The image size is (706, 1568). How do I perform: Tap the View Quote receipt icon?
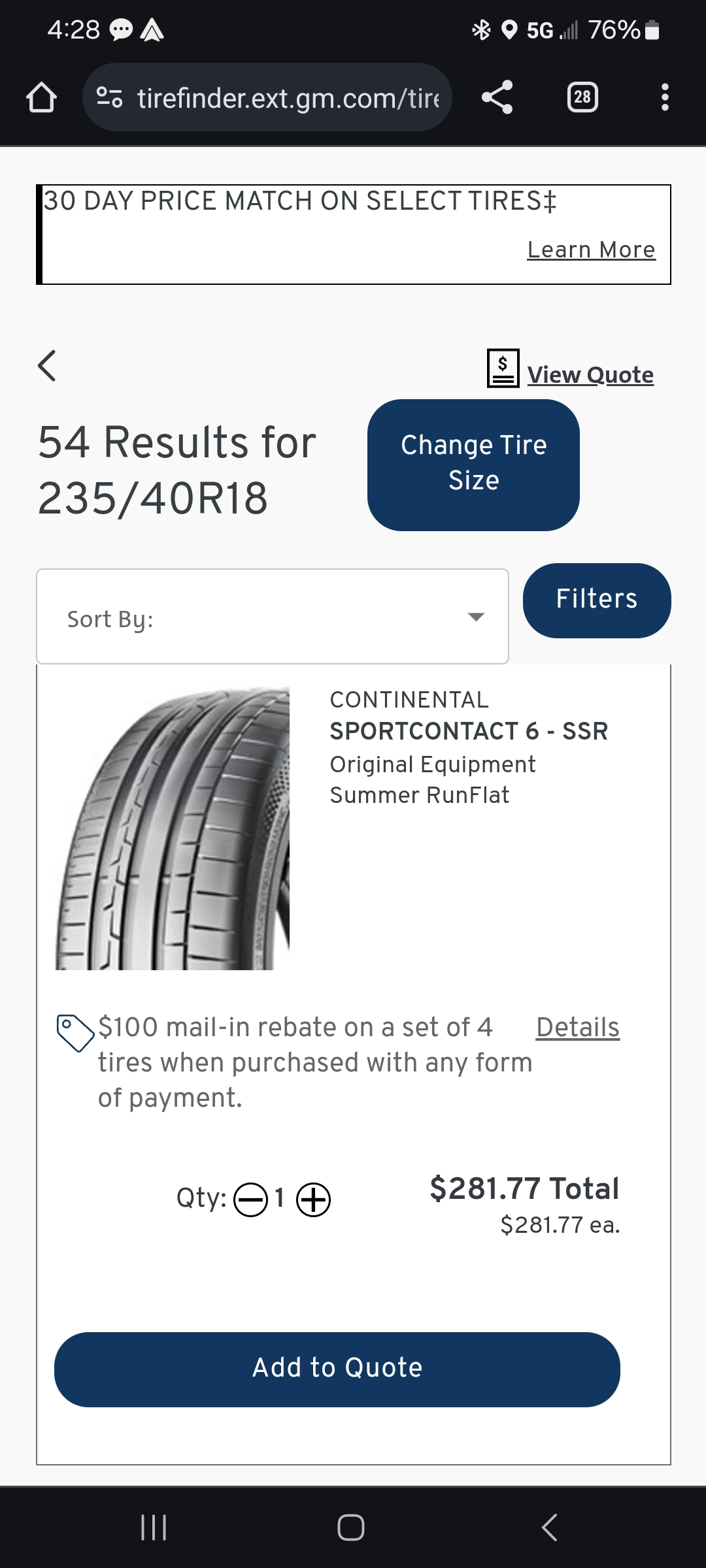click(x=503, y=368)
